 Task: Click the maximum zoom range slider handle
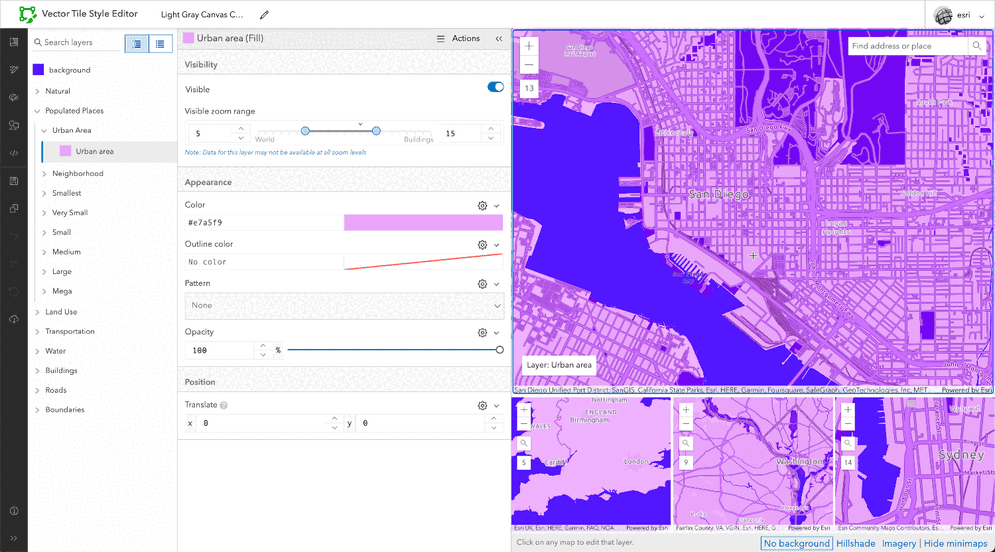tap(376, 131)
